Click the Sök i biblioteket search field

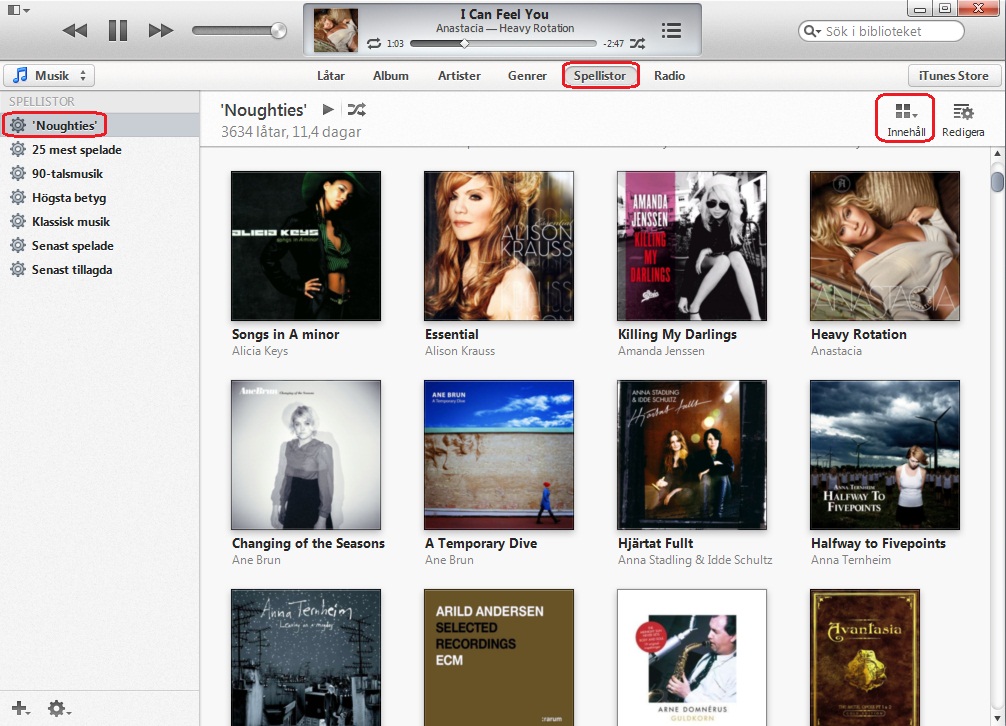881,31
